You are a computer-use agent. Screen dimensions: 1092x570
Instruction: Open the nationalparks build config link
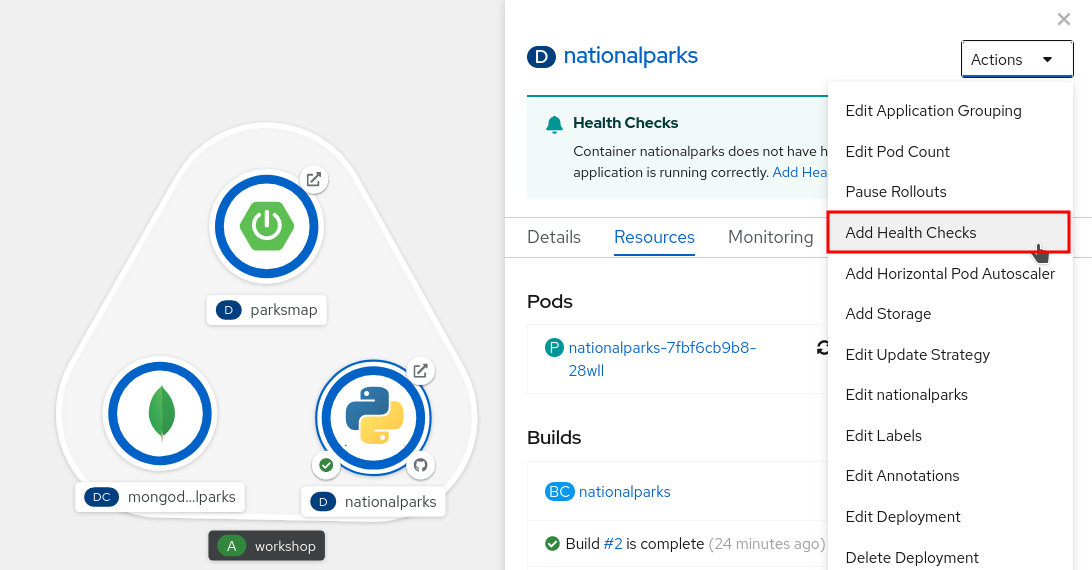[624, 491]
